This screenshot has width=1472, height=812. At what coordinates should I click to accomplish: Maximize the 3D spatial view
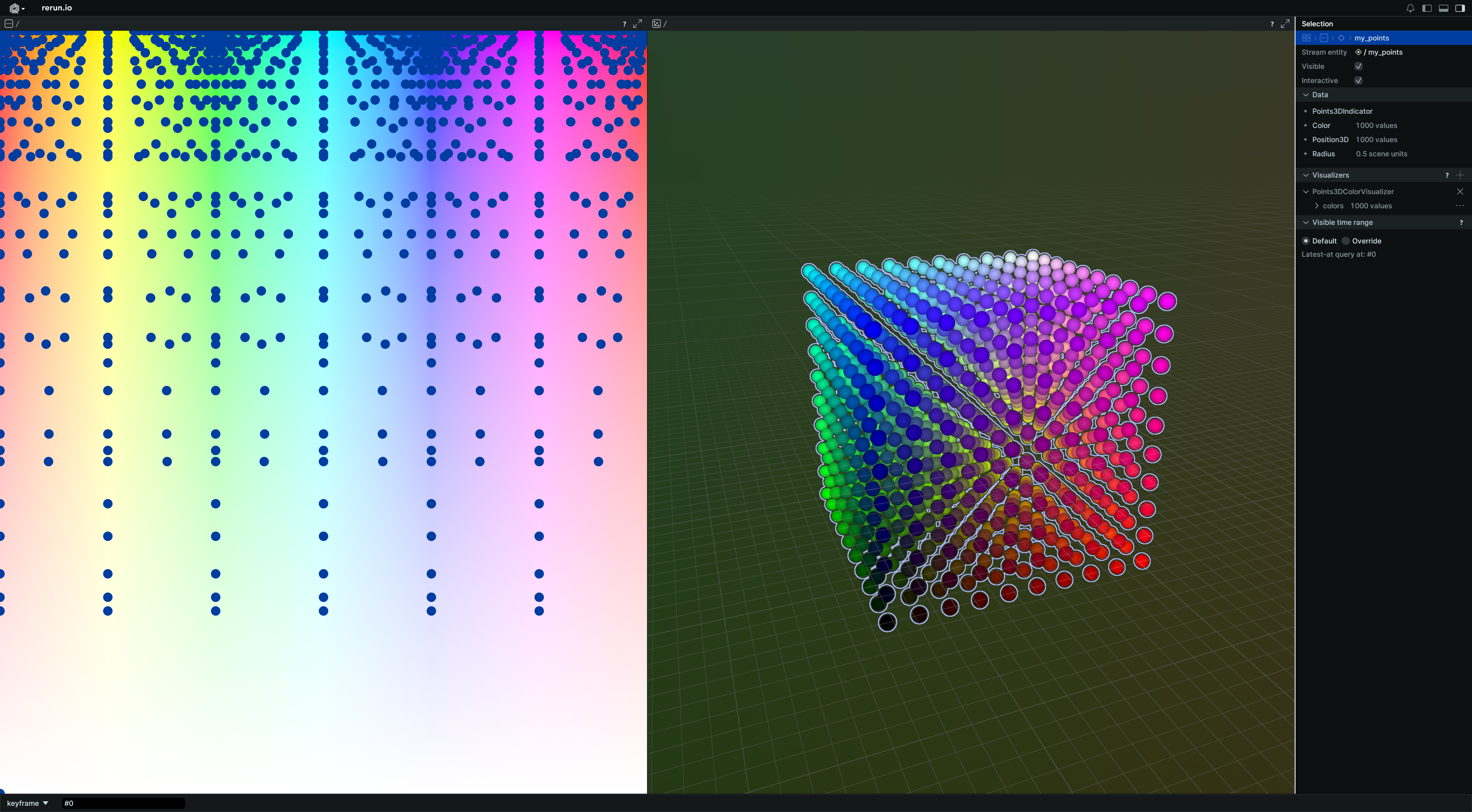pos(1285,23)
